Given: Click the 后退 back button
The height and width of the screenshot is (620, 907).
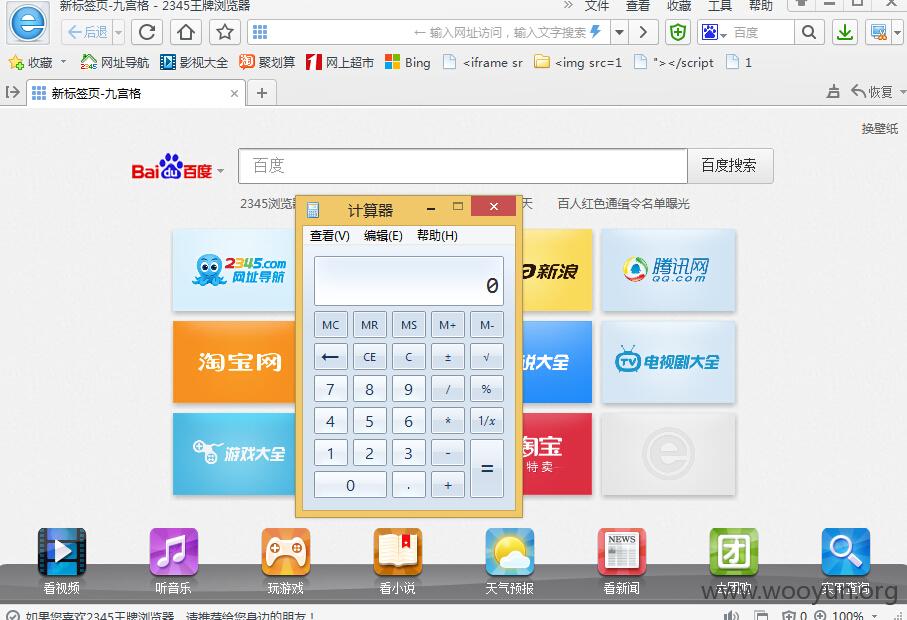Looking at the screenshot, I should click(88, 32).
